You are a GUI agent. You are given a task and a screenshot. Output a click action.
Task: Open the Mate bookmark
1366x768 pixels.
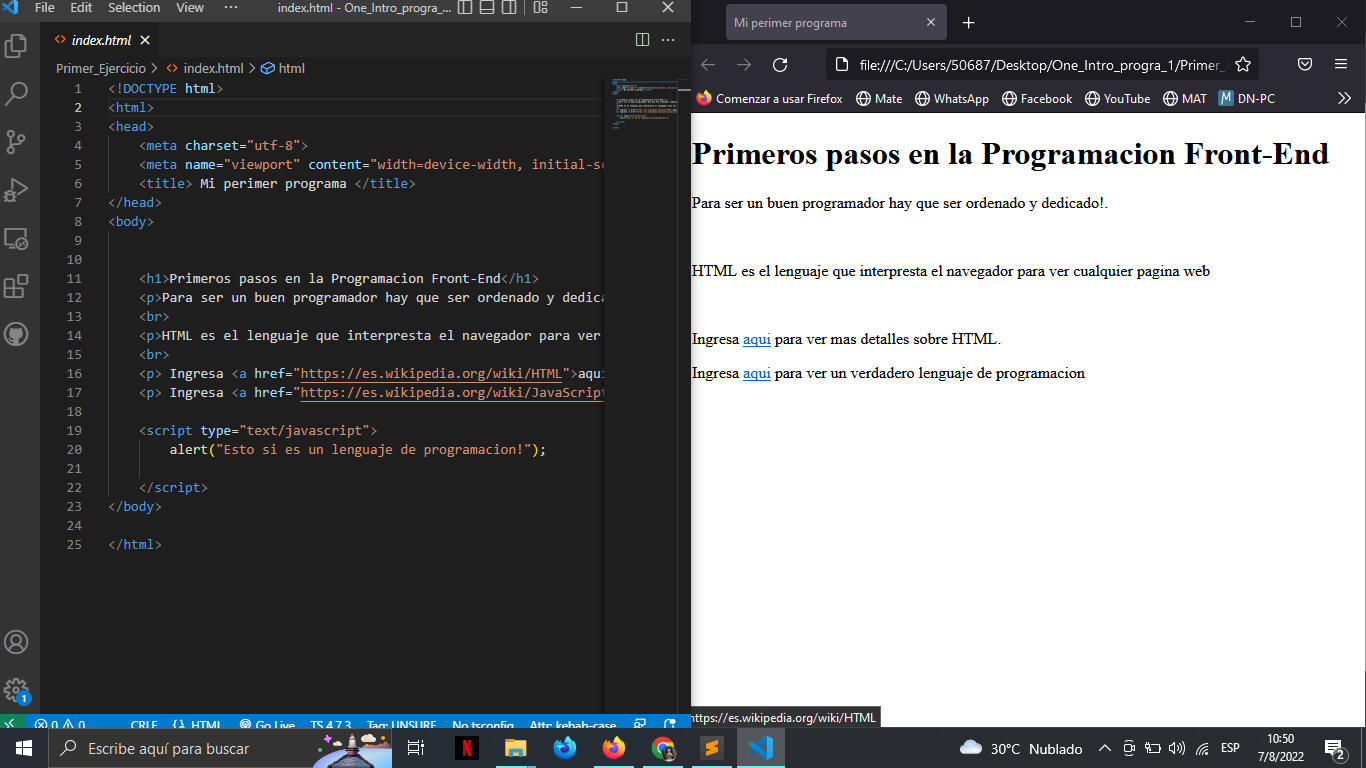[879, 99]
